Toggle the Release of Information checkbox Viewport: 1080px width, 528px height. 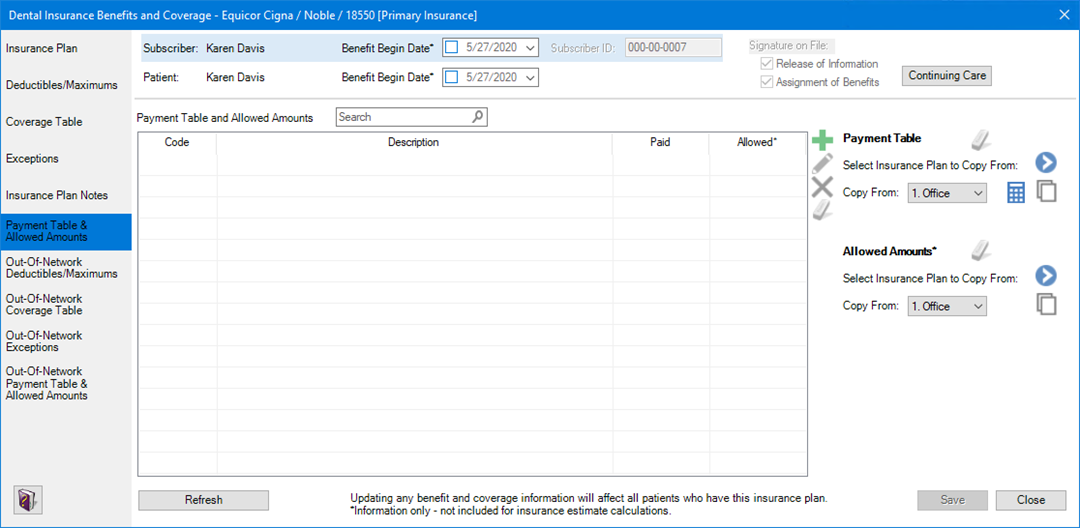click(767, 64)
